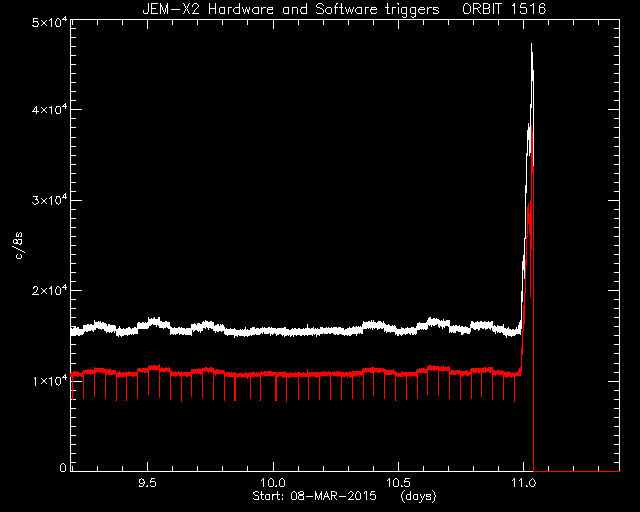Click the 3×10⁴ y-axis tick label

point(49,200)
